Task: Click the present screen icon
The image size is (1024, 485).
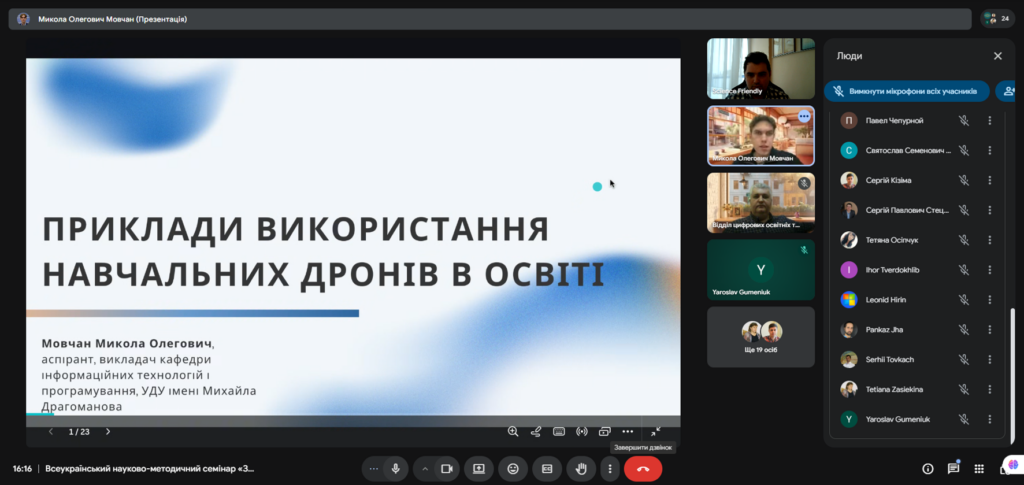Action: click(479, 469)
